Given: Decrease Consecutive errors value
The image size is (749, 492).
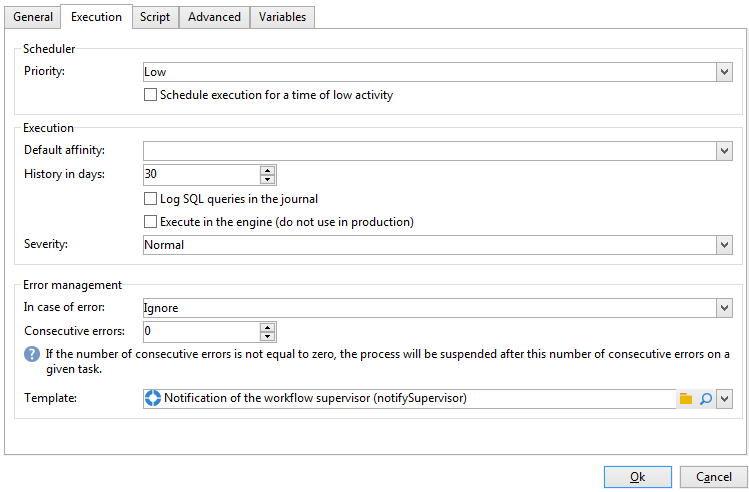Looking at the screenshot, I should [267, 337].
